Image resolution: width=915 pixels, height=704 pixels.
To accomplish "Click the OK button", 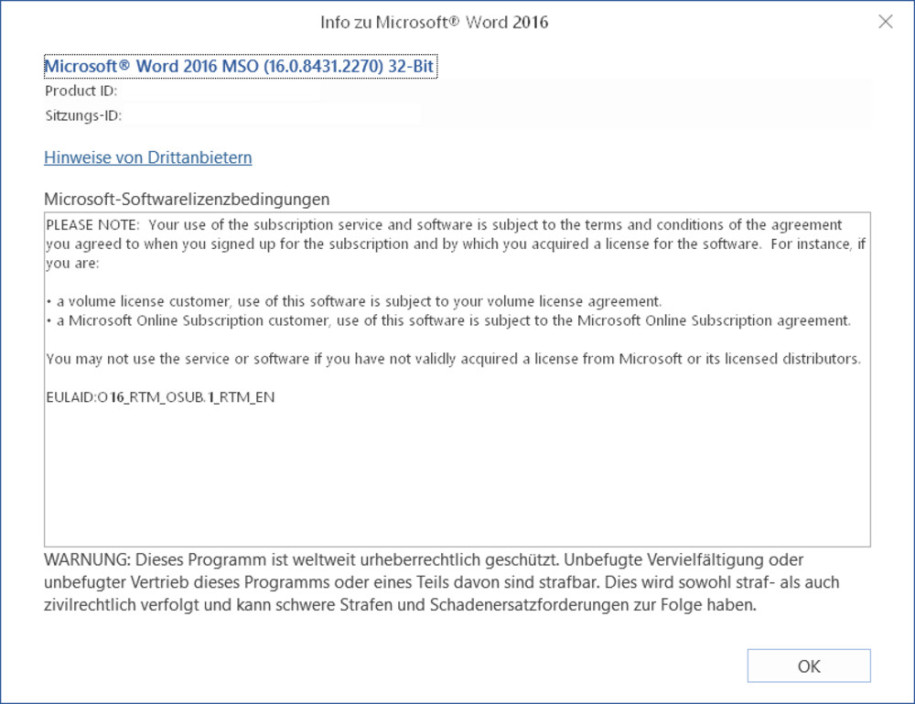I will coord(808,665).
